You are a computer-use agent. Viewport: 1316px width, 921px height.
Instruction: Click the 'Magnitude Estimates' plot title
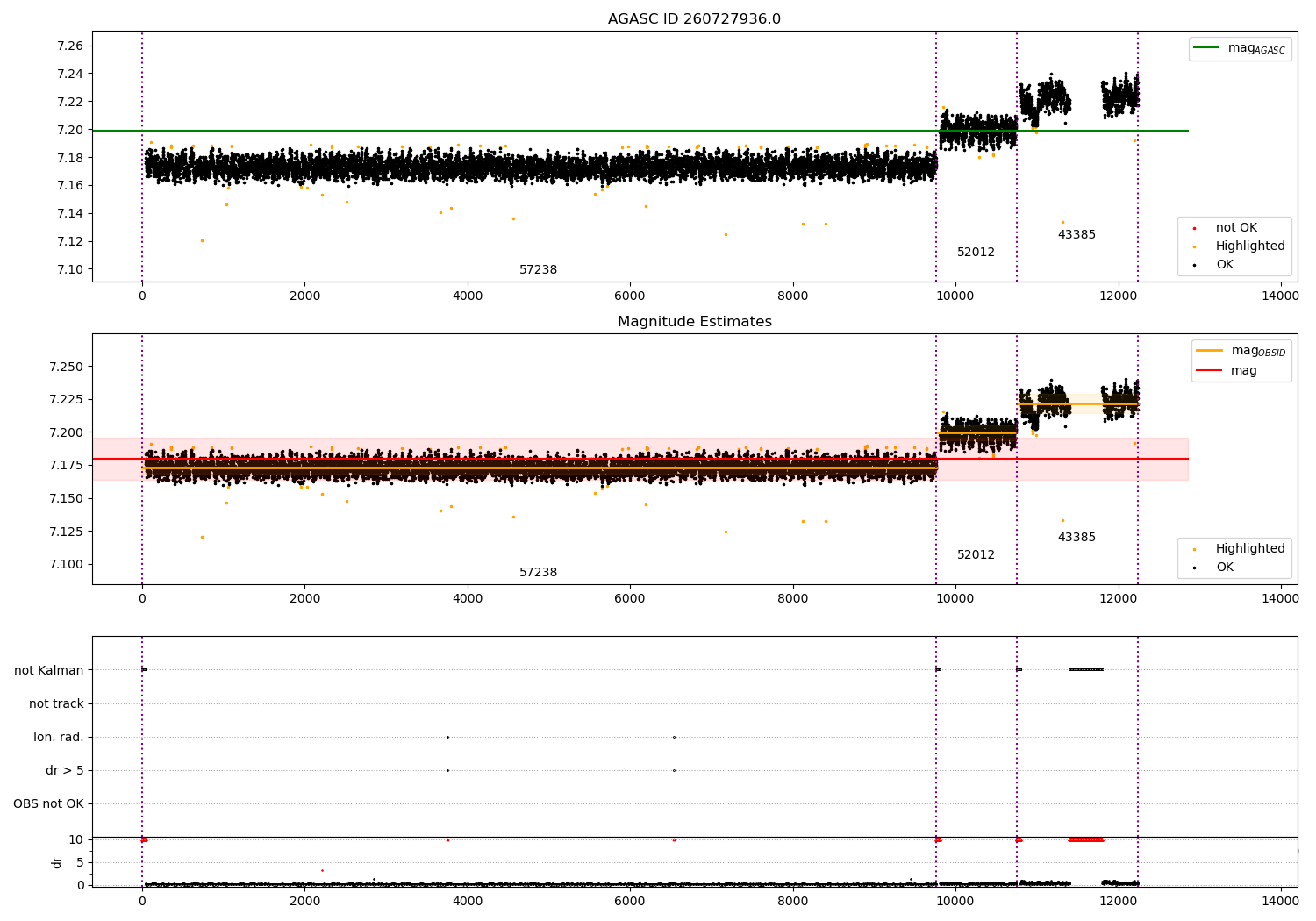click(694, 322)
